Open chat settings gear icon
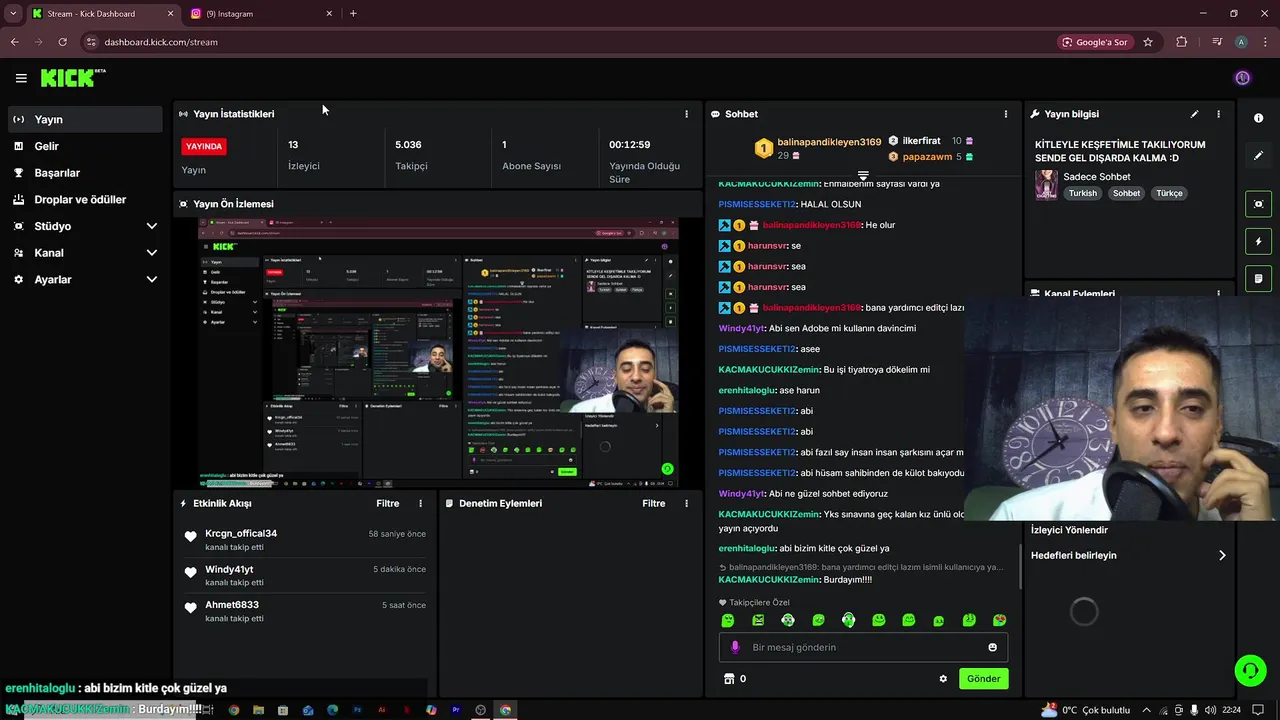This screenshot has width=1280, height=720. pyautogui.click(x=942, y=679)
